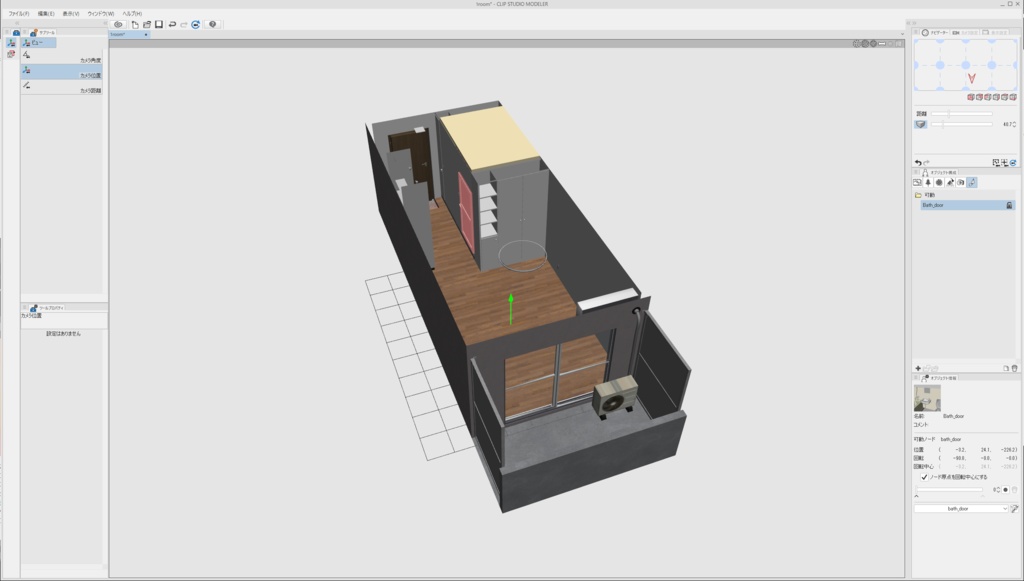
Task: Click the plus icon to add a node
Action: coord(918,368)
